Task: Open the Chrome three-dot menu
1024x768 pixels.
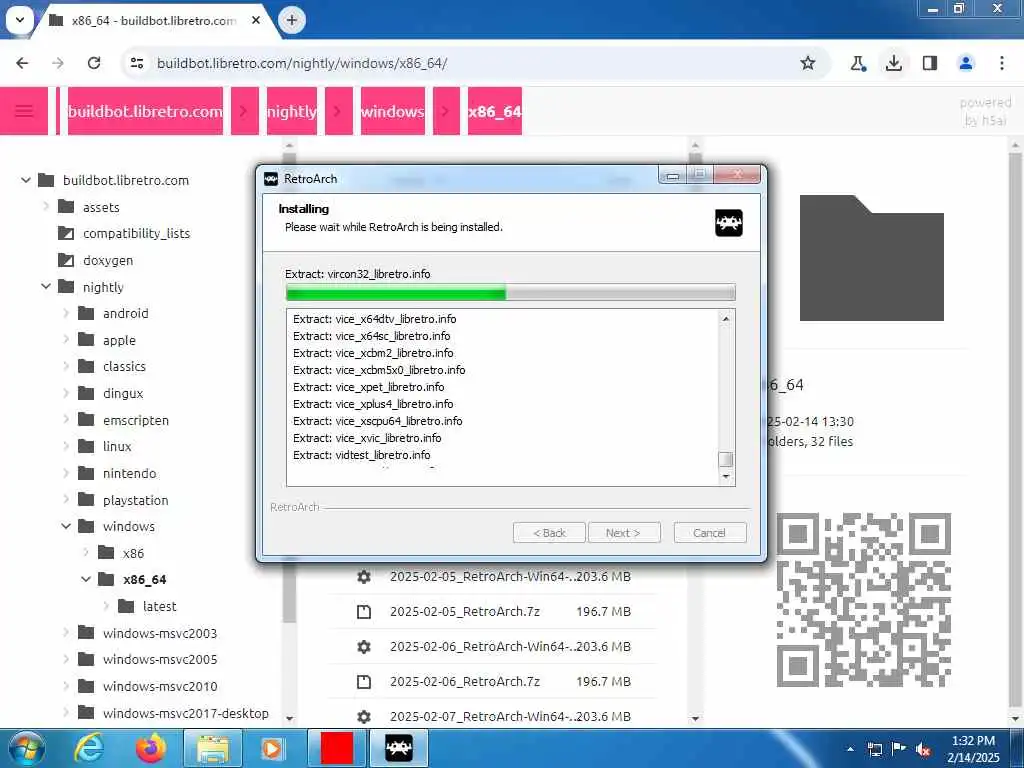Action: pos(1002,63)
